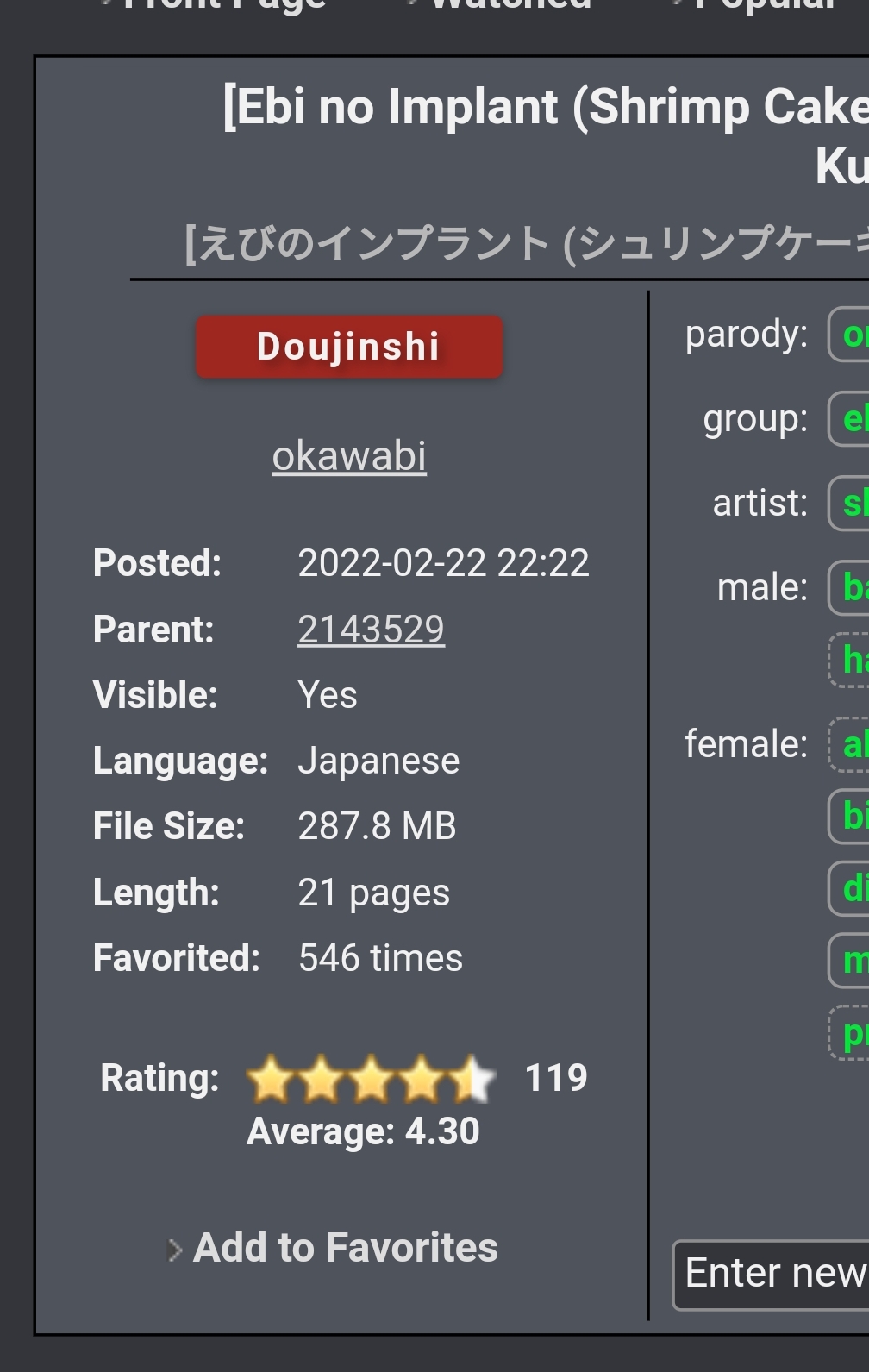Choose the female tag starting with "di"
The height and width of the screenshot is (1372, 869).
pos(850,888)
